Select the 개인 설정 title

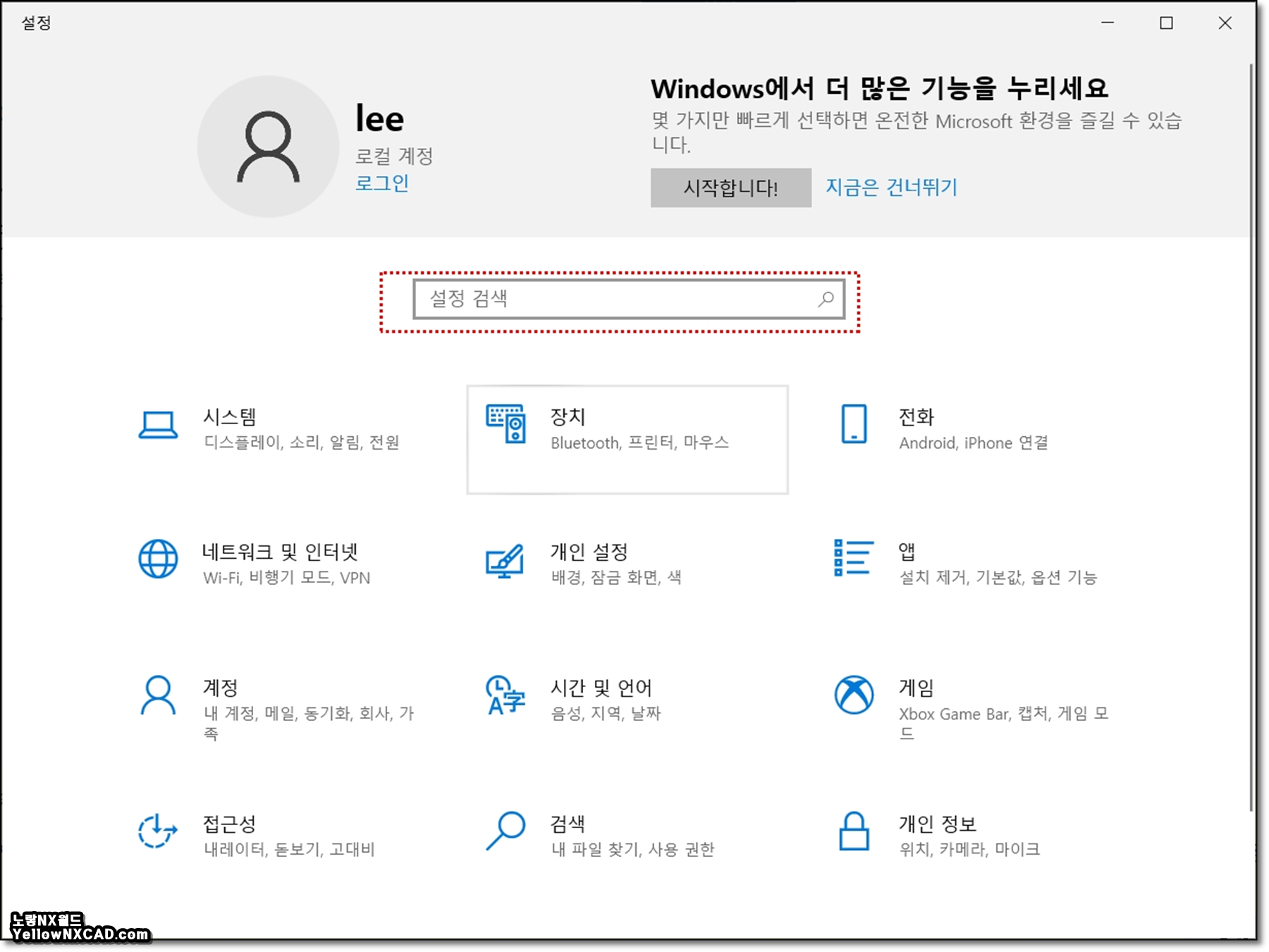click(589, 552)
